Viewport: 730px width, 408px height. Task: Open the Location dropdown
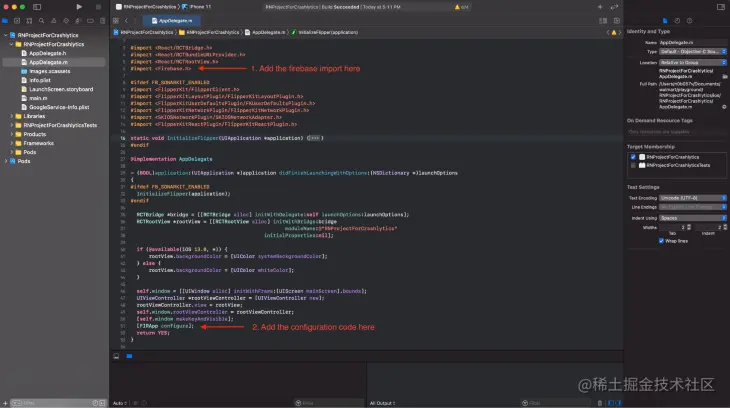pos(693,62)
